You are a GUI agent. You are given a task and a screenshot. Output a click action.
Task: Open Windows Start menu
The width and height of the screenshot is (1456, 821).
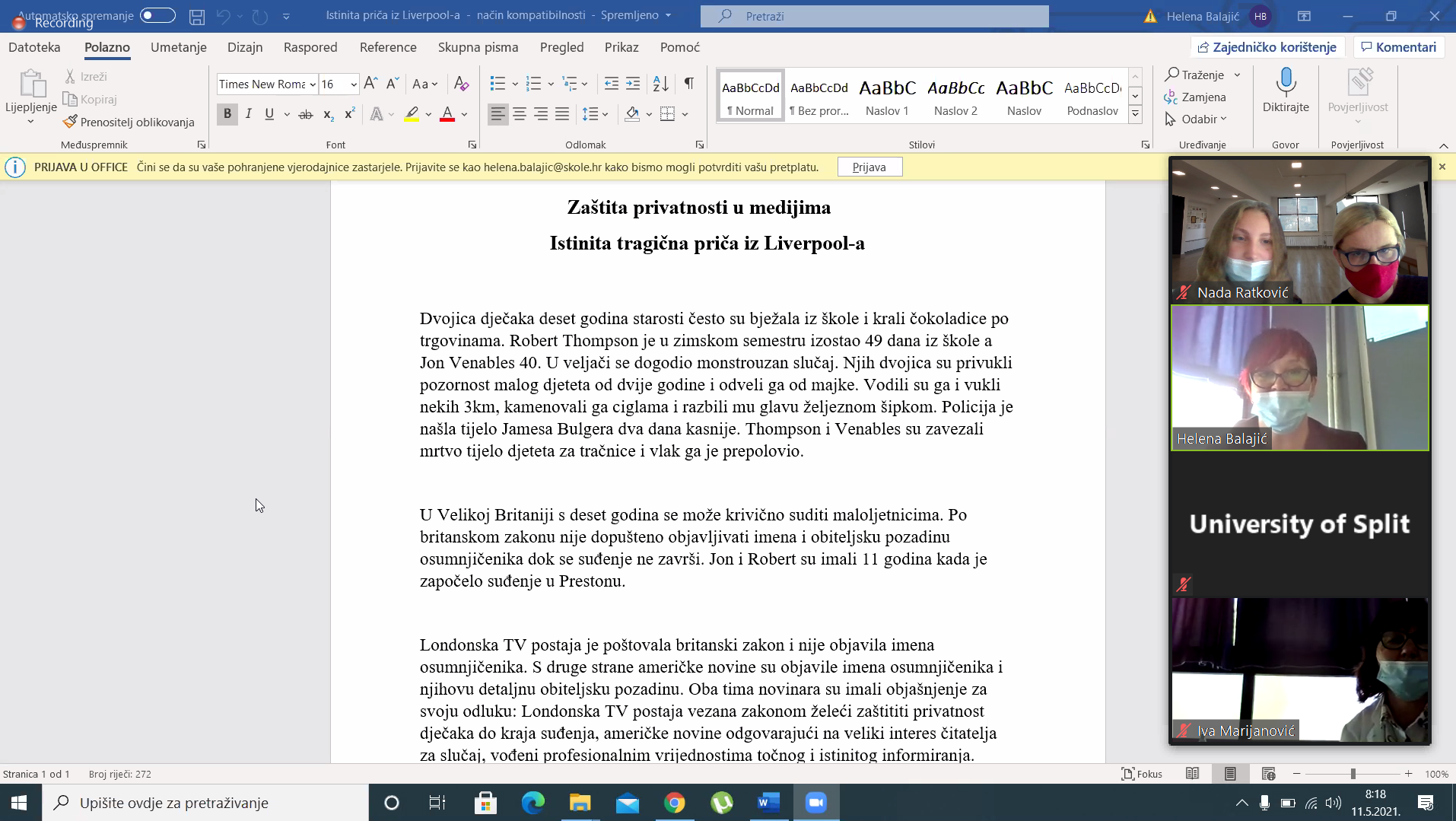tap(20, 803)
